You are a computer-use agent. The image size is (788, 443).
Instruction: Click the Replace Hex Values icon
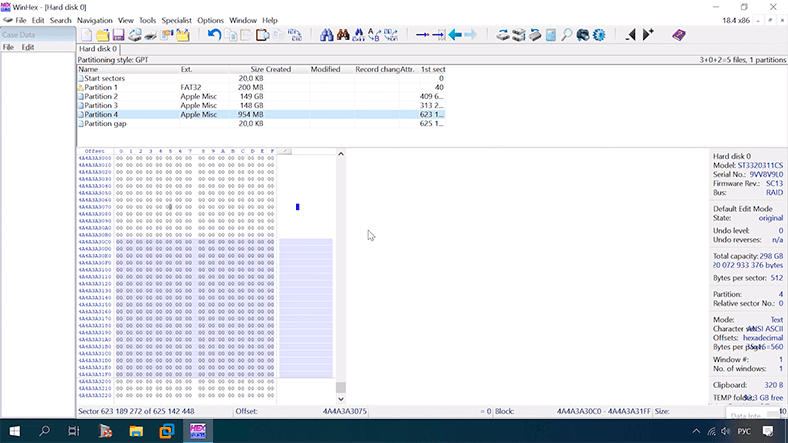390,35
